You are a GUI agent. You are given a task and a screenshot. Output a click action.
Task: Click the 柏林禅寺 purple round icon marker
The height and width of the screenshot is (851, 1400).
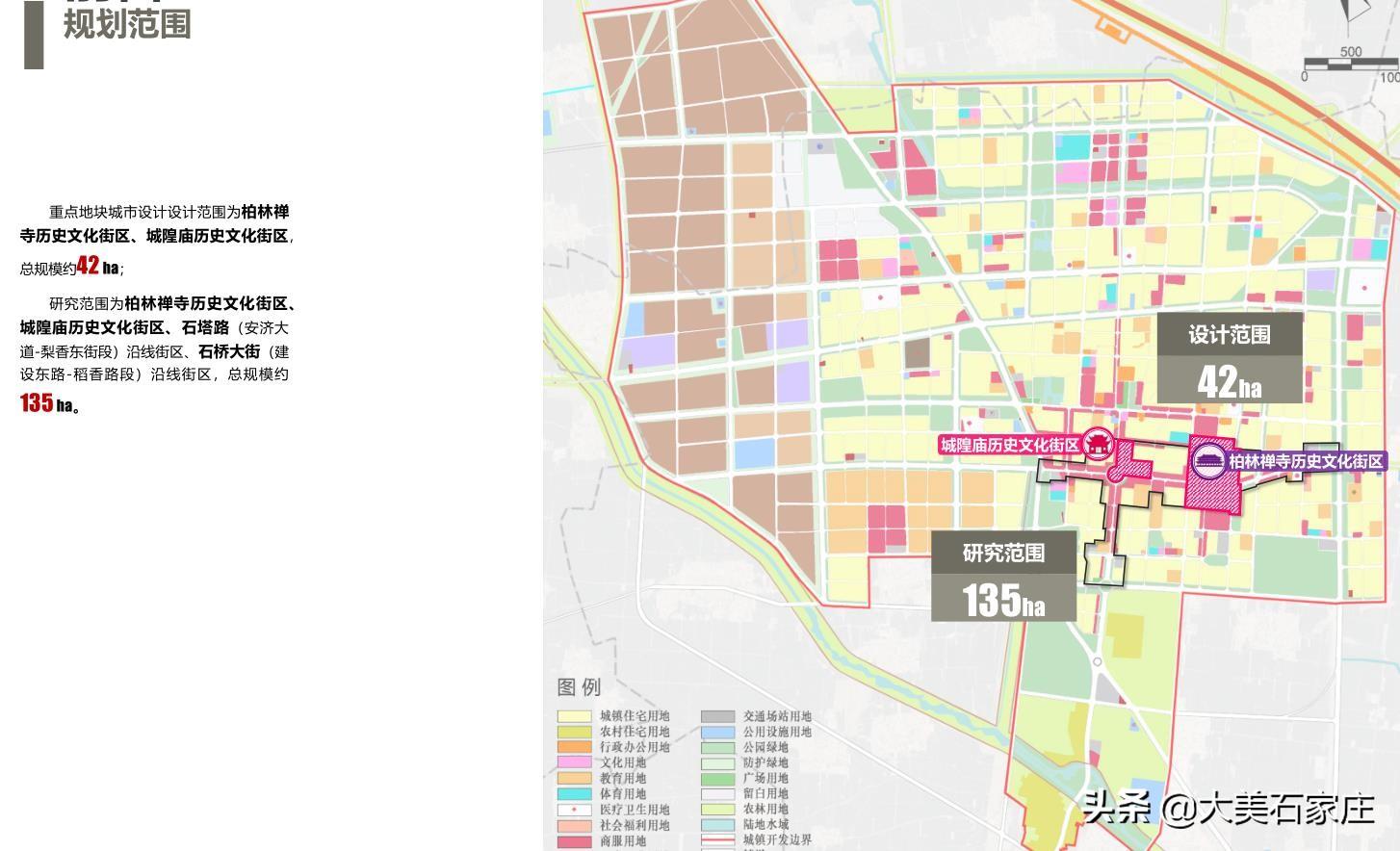pos(1207,461)
